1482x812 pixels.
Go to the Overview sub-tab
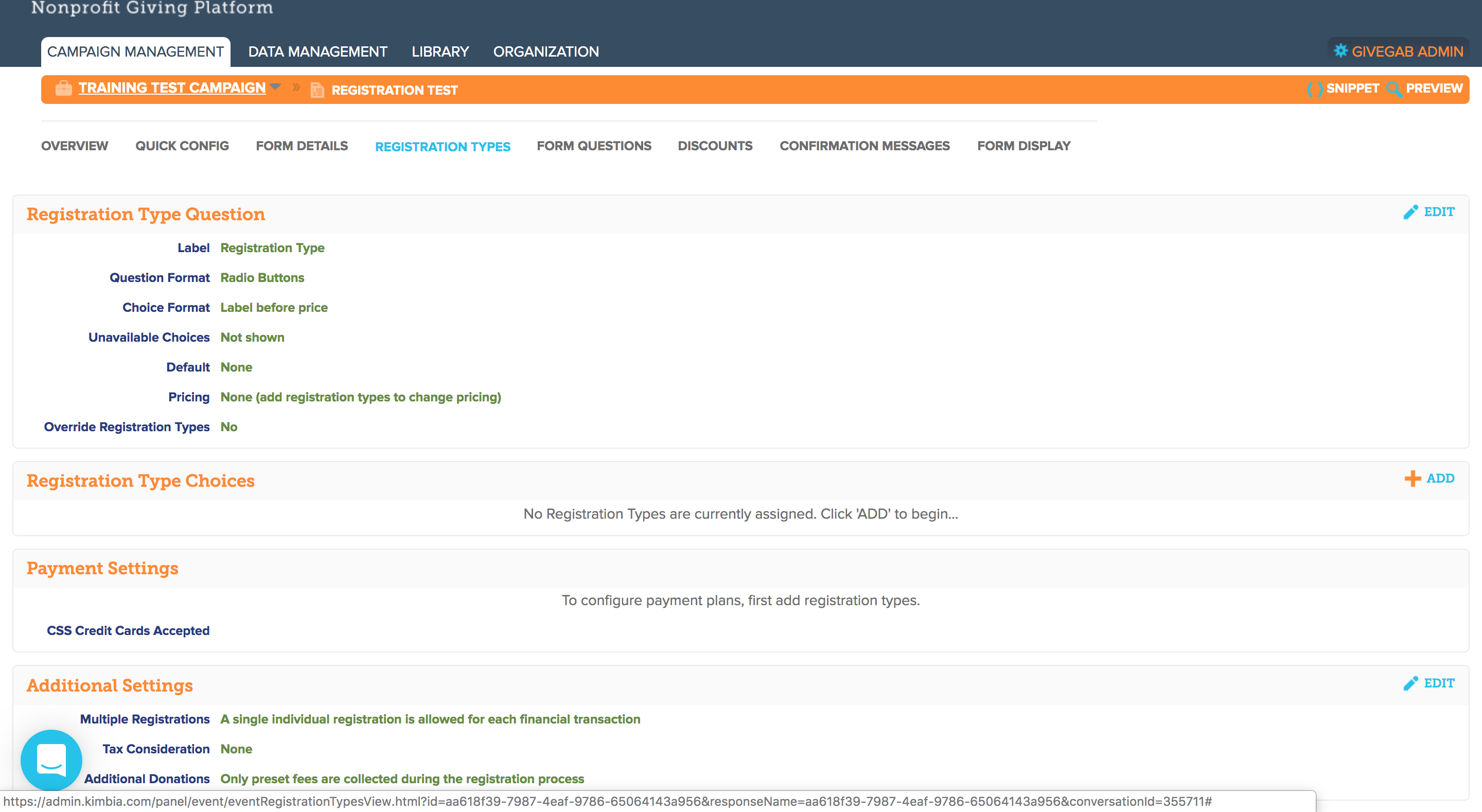[74, 146]
